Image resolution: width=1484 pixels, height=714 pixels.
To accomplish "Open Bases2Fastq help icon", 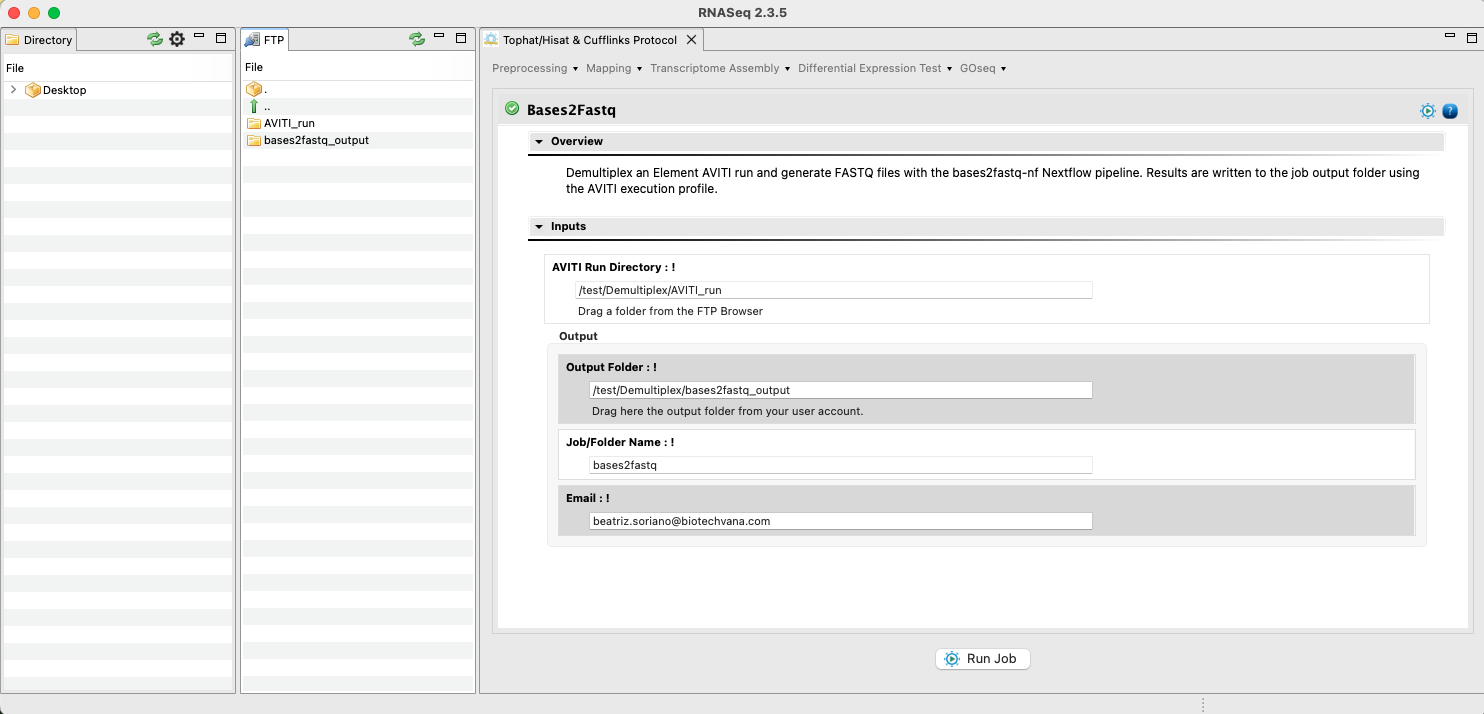I will coord(1450,111).
